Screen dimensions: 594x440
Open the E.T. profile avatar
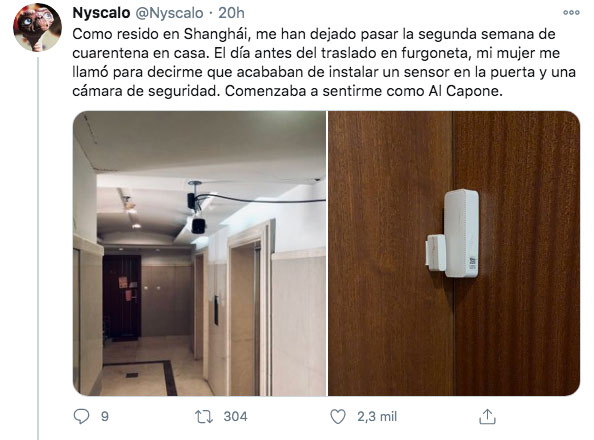37,27
